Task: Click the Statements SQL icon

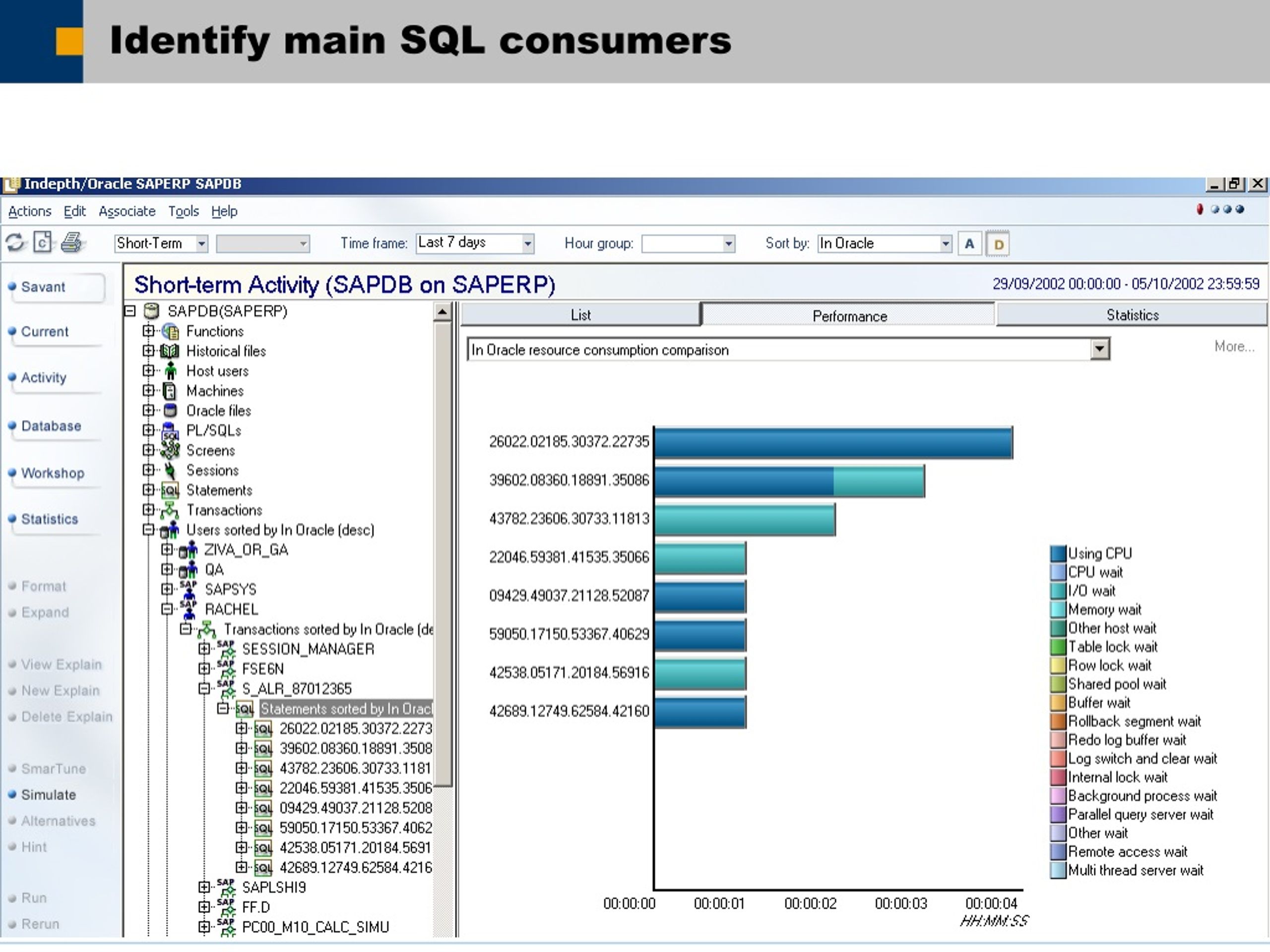Action: pyautogui.click(x=170, y=491)
